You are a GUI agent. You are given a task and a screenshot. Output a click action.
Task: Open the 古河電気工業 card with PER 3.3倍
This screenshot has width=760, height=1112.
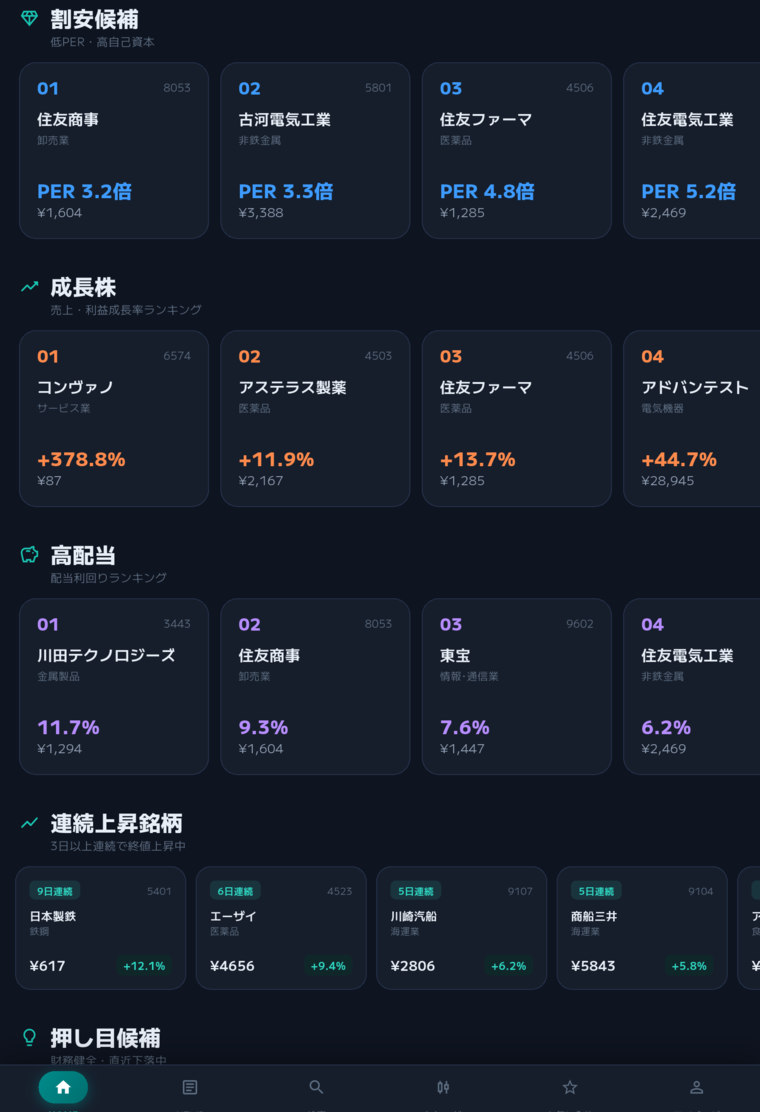coord(315,150)
